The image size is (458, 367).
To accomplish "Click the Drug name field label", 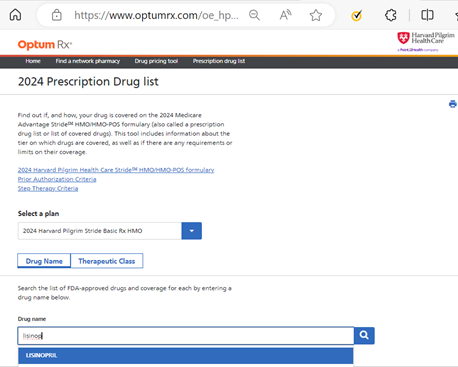I will click(32, 319).
